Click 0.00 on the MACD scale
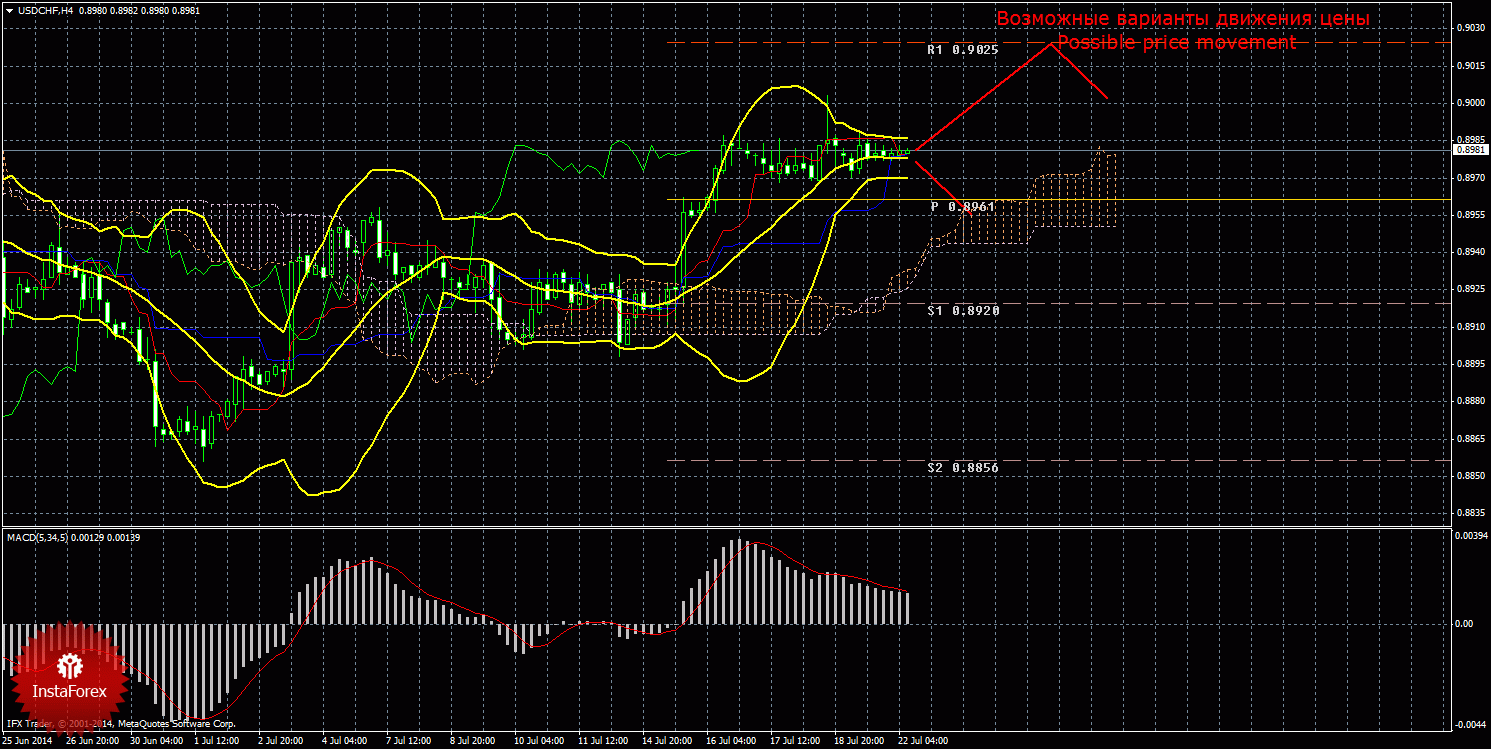The height and width of the screenshot is (749, 1491). click(x=1466, y=623)
